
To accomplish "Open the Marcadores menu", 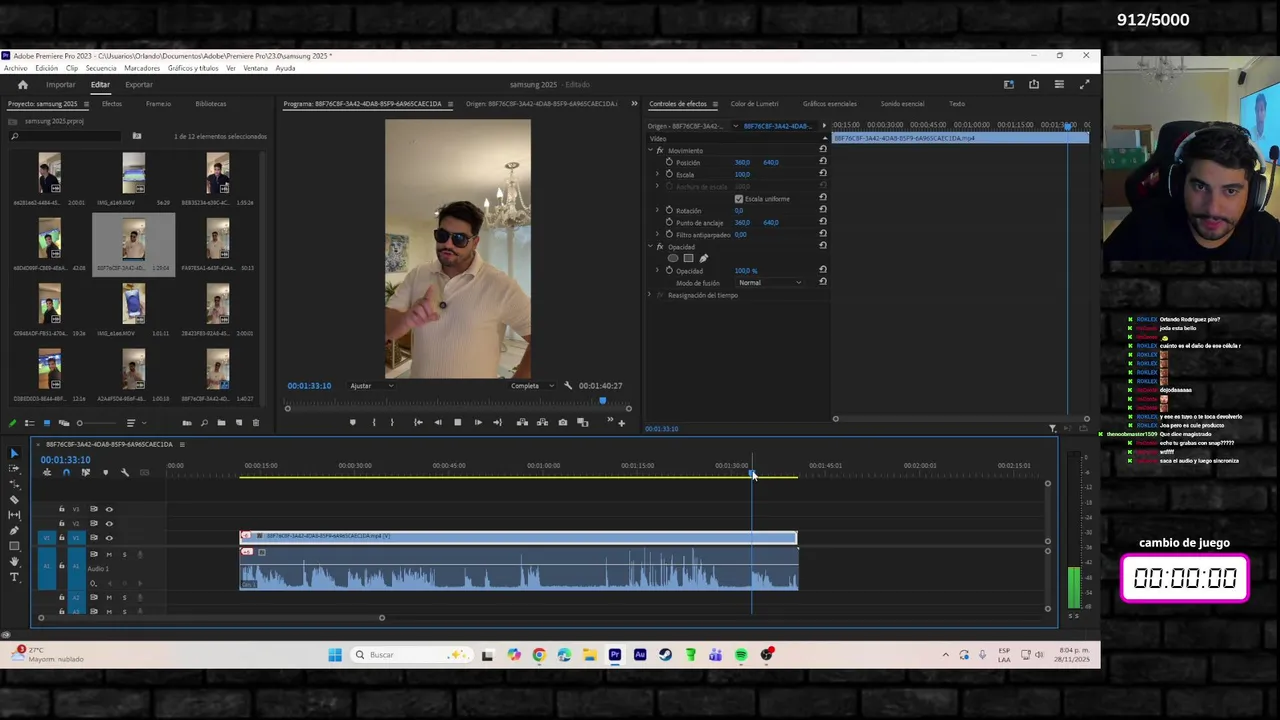I will pos(142,68).
